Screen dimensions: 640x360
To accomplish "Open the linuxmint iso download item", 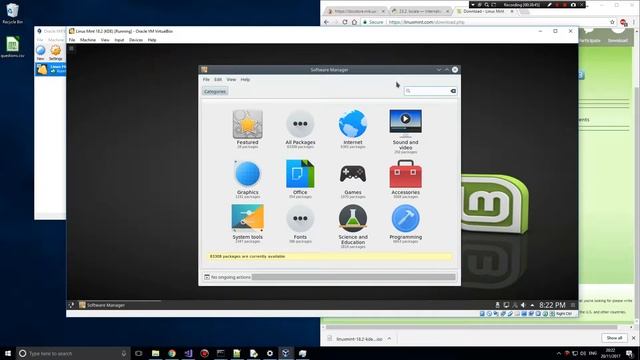I will click(355, 339).
